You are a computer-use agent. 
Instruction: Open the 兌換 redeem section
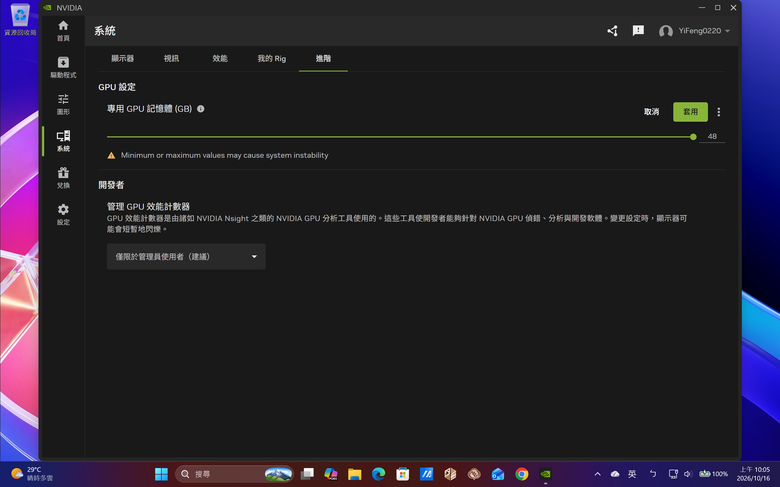click(63, 178)
